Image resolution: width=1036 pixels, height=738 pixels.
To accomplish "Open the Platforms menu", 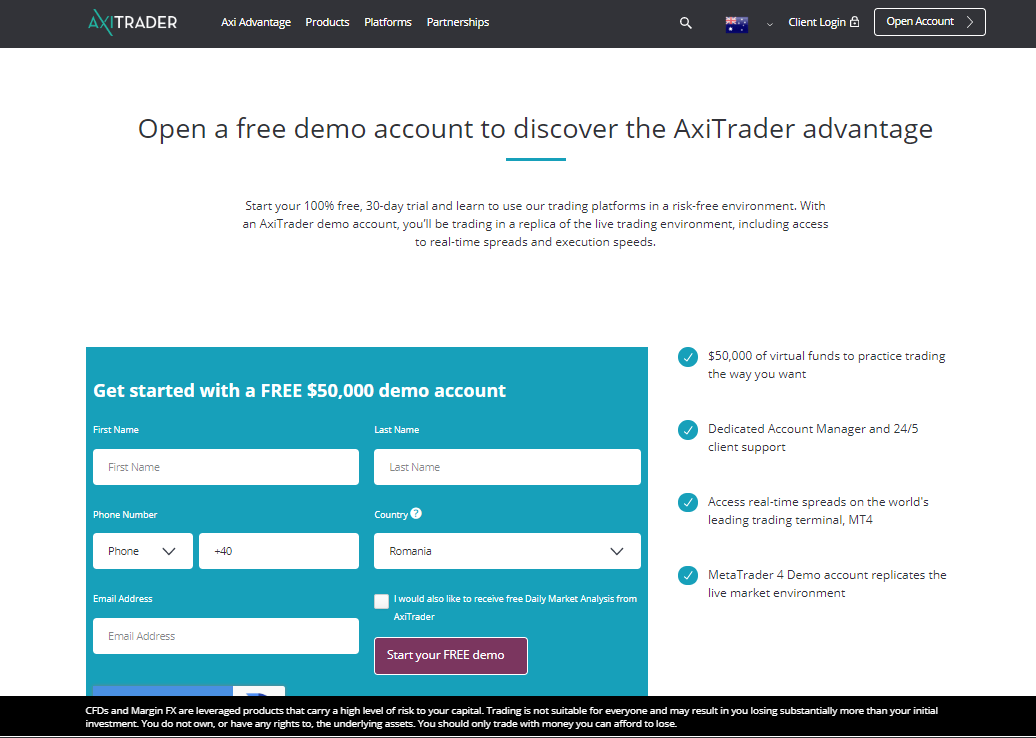I will pos(388,22).
